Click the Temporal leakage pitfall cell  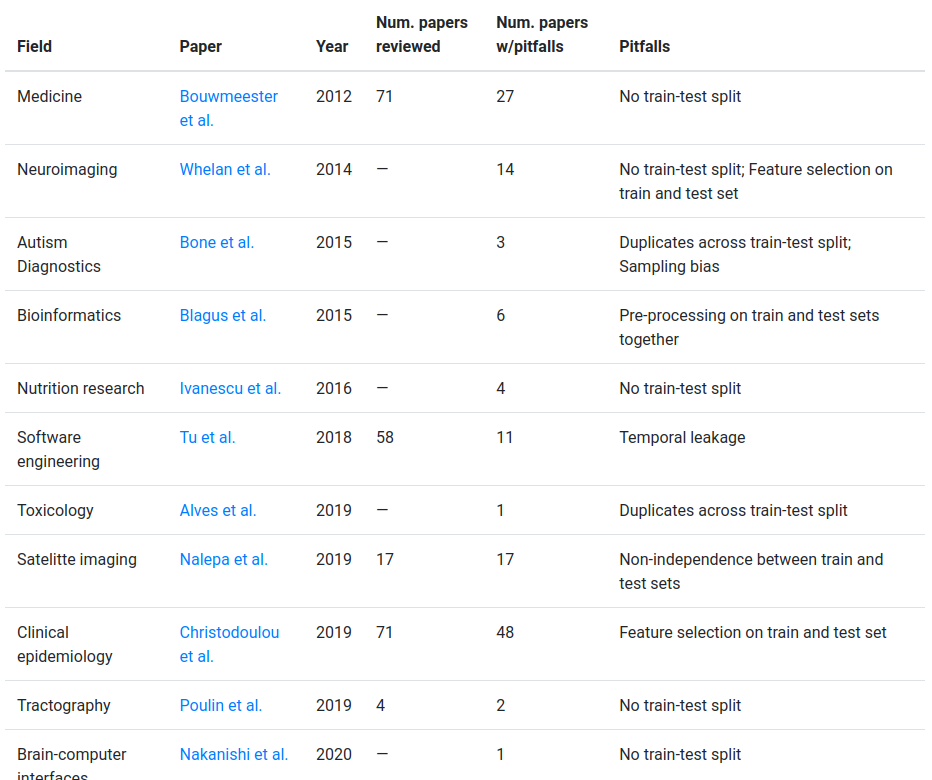682,438
